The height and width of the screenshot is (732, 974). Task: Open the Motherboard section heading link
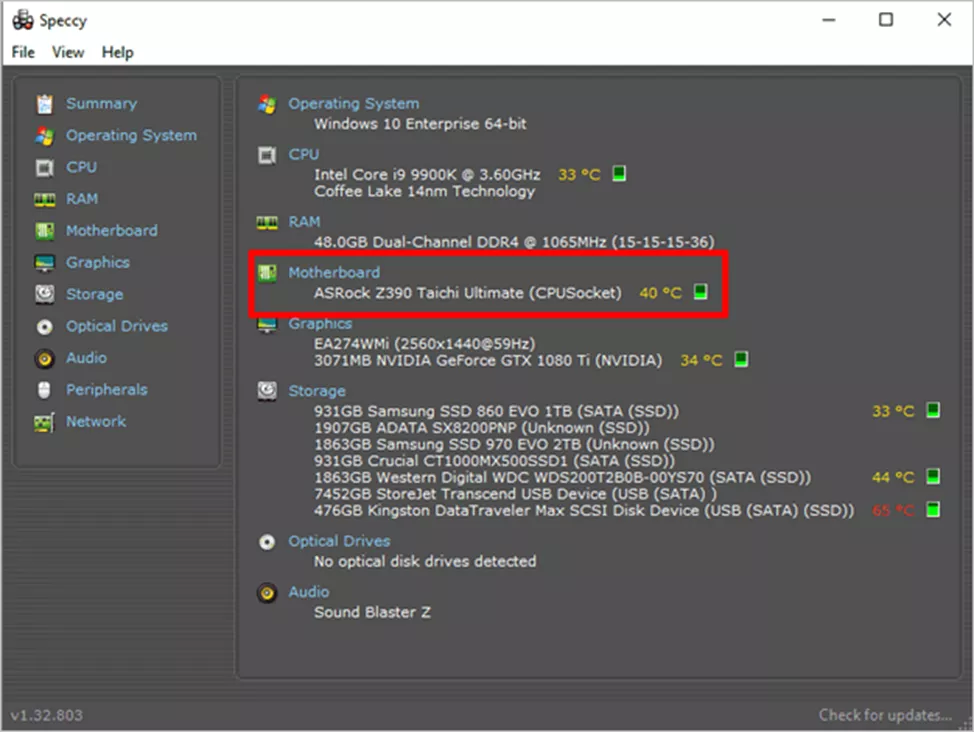334,272
